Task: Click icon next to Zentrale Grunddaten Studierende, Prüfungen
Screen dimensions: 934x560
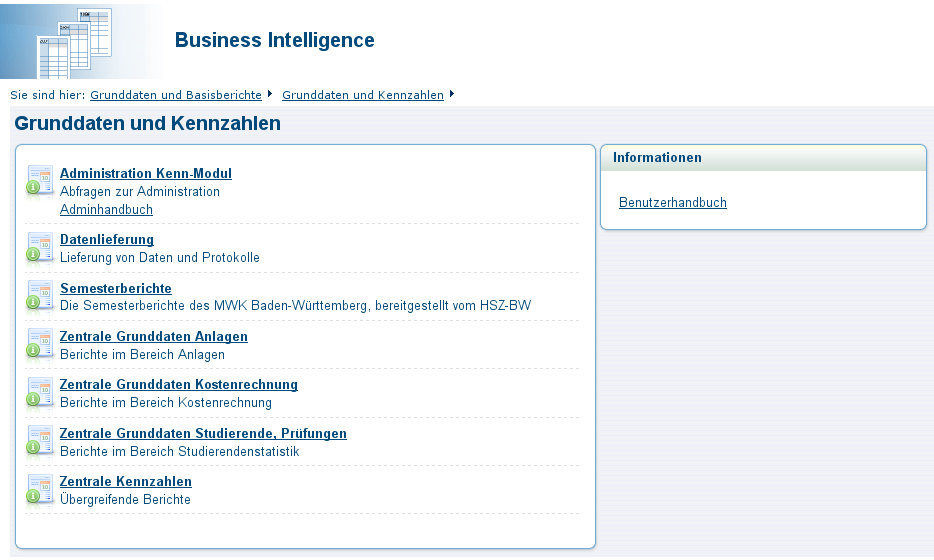Action: (x=40, y=440)
